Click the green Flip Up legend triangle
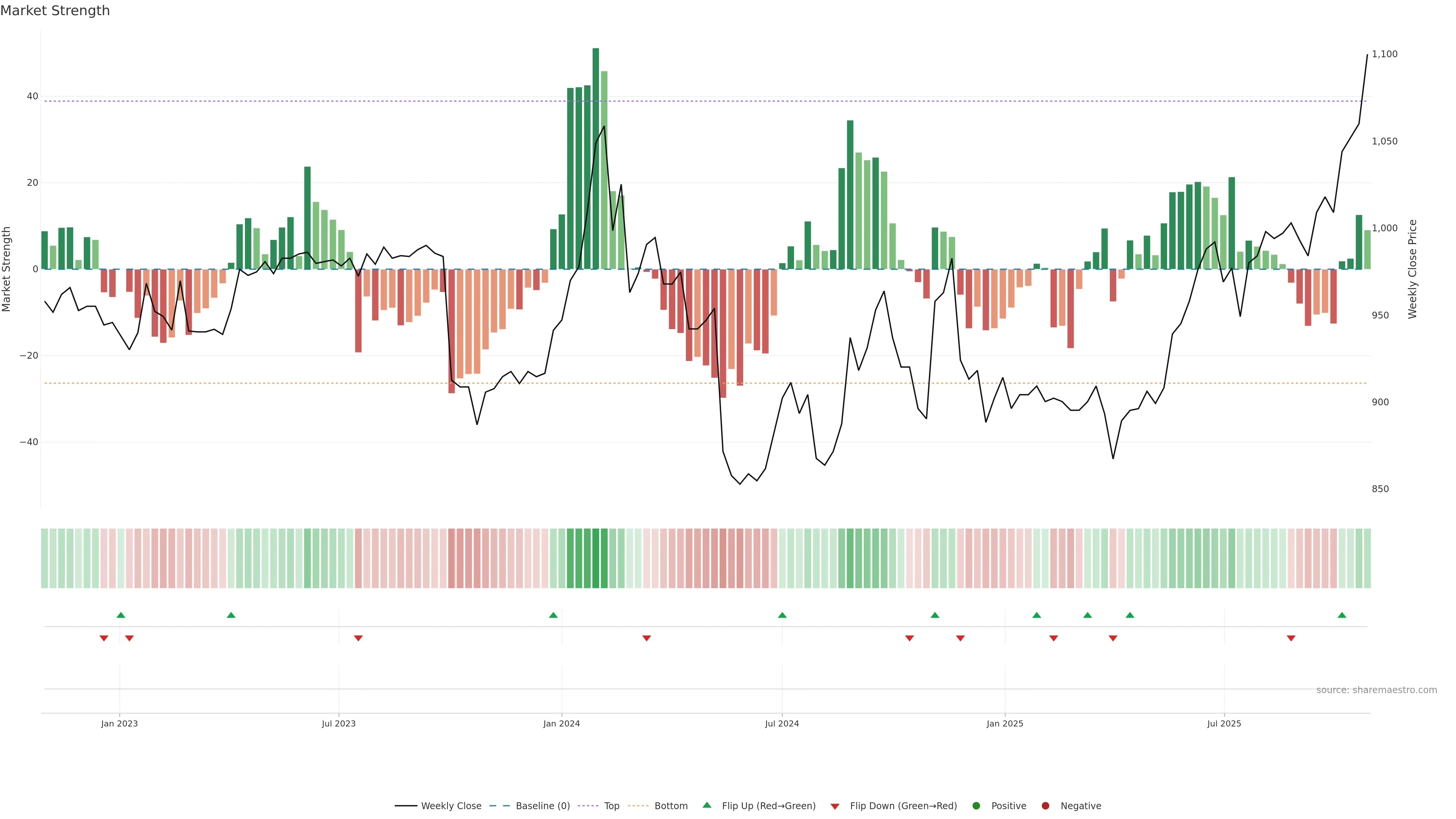Image resolution: width=1456 pixels, height=819 pixels. point(706,805)
